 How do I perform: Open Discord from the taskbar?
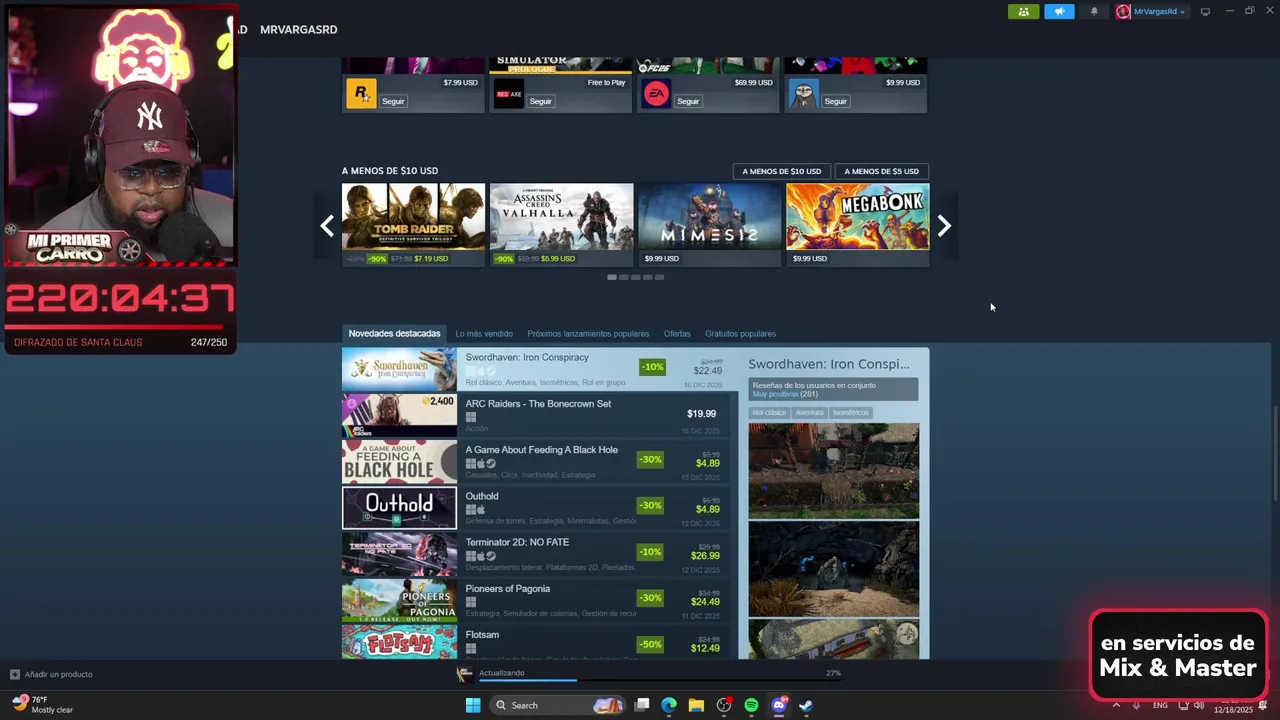pyautogui.click(x=779, y=705)
